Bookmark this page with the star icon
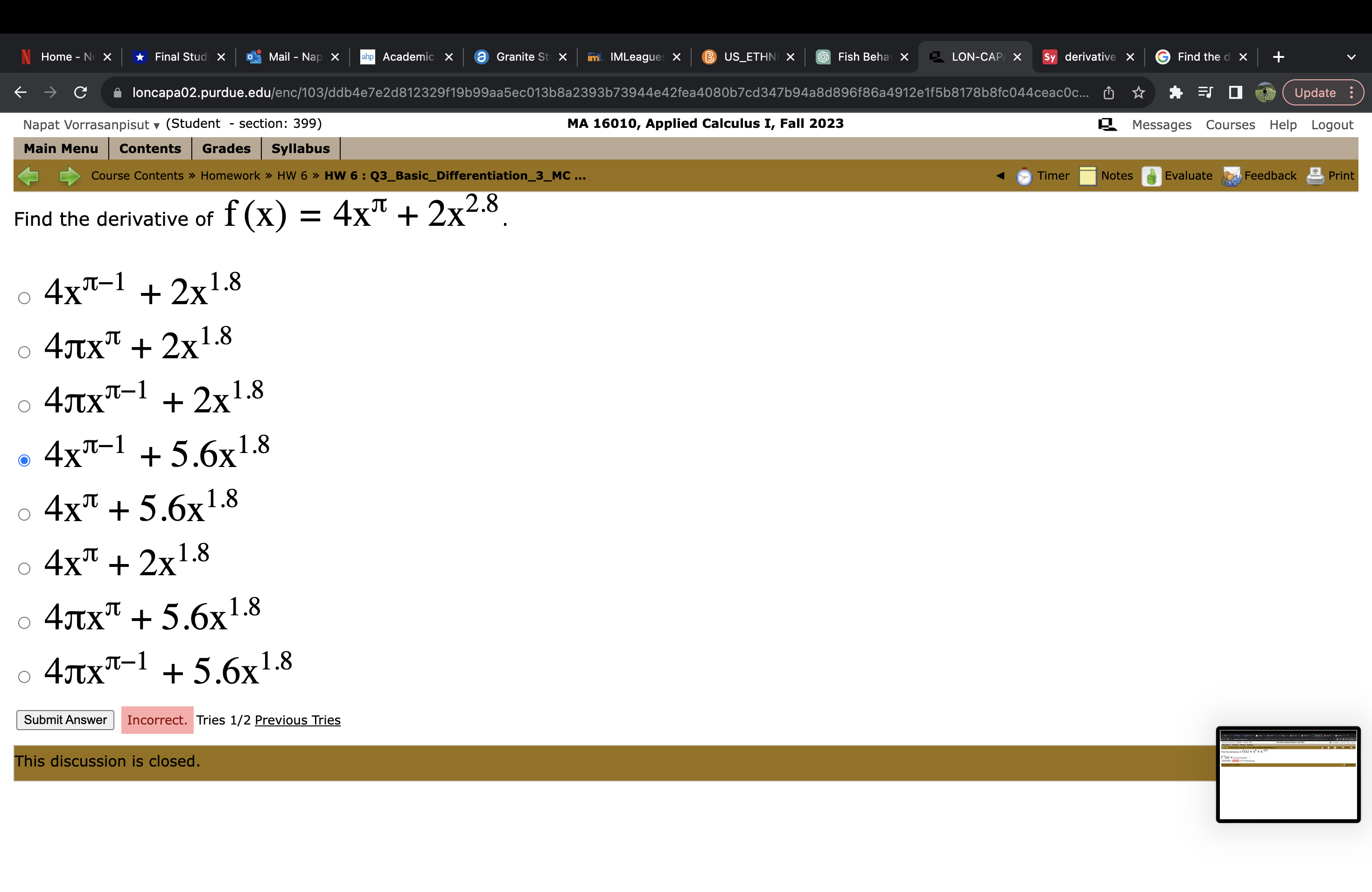Screen dimensions: 1372x892 point(1139,92)
